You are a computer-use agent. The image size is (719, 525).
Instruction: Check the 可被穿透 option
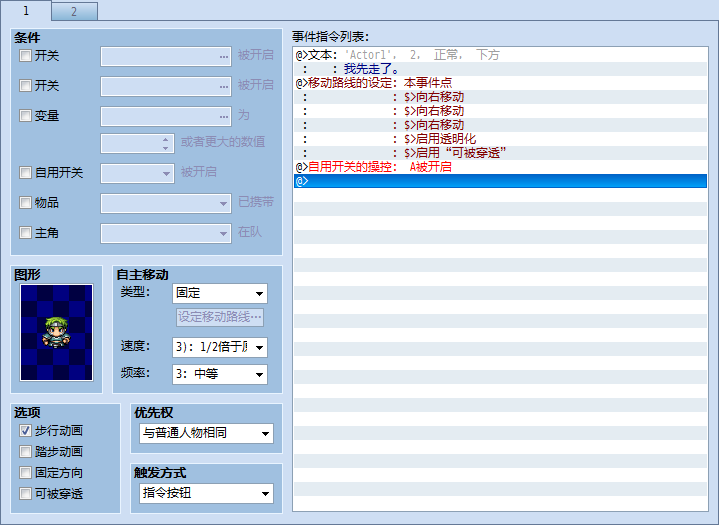25,494
